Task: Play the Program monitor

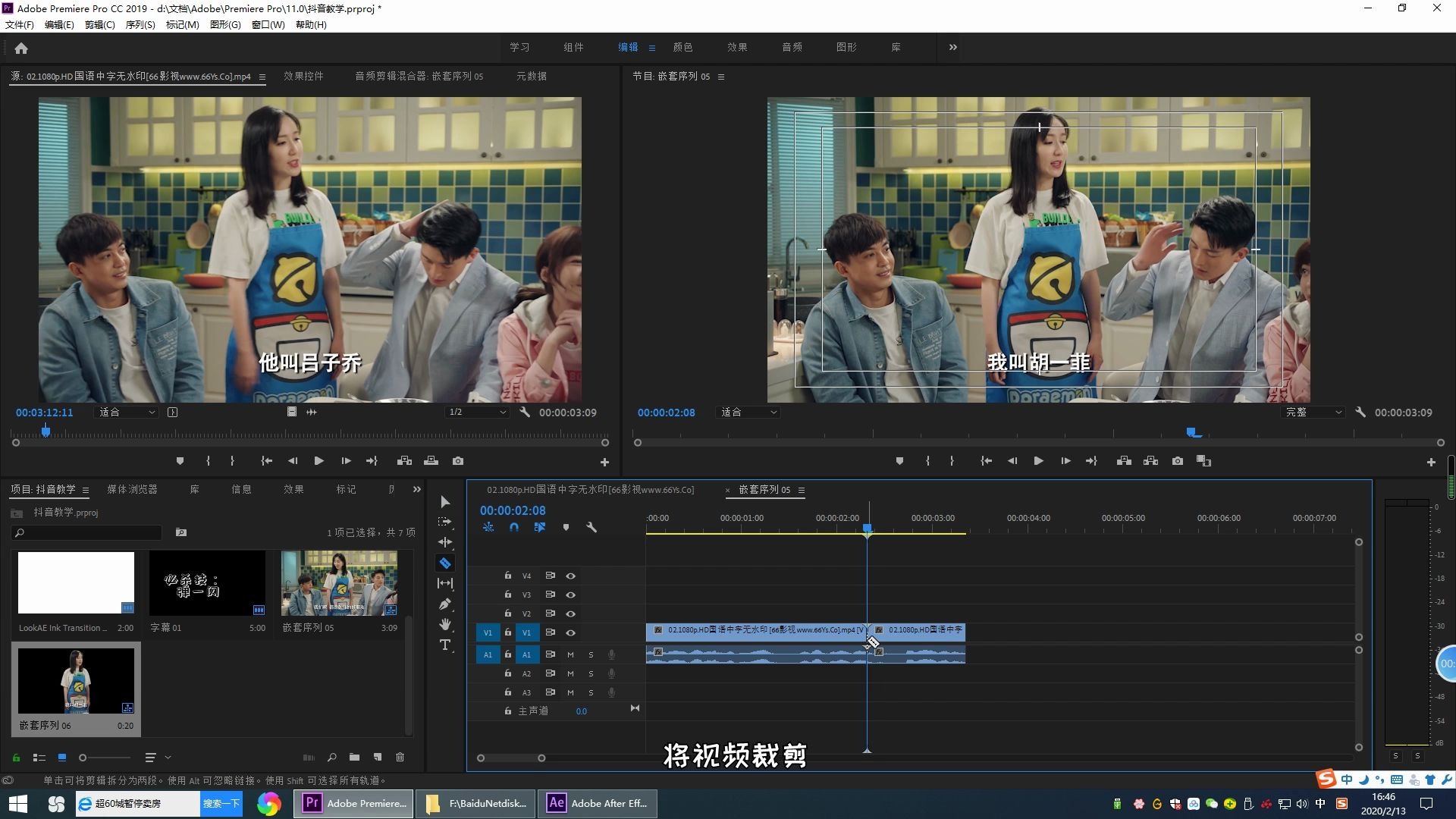Action: 1038,461
